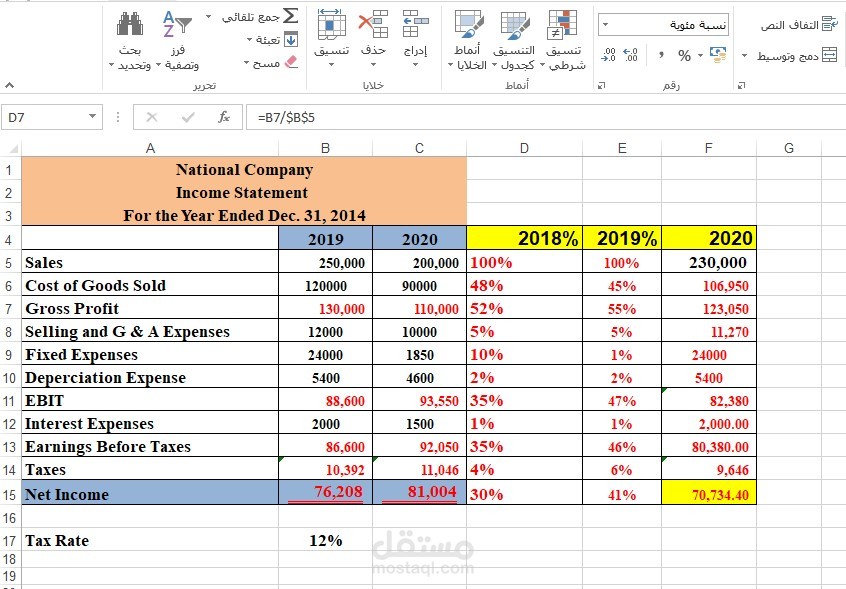Click the AutoSum sigma icon

[x=290, y=16]
